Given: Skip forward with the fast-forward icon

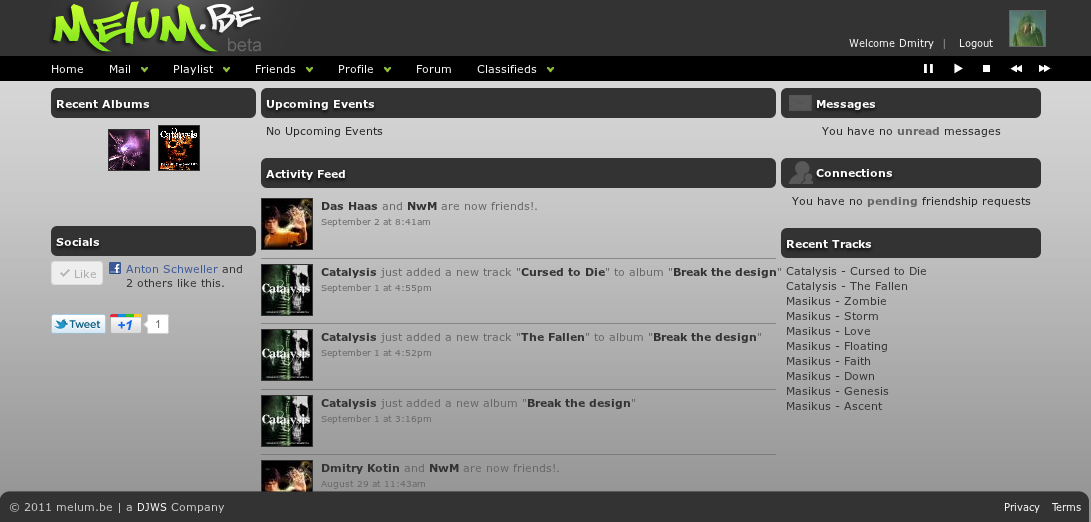Looking at the screenshot, I should pyautogui.click(x=1044, y=68).
